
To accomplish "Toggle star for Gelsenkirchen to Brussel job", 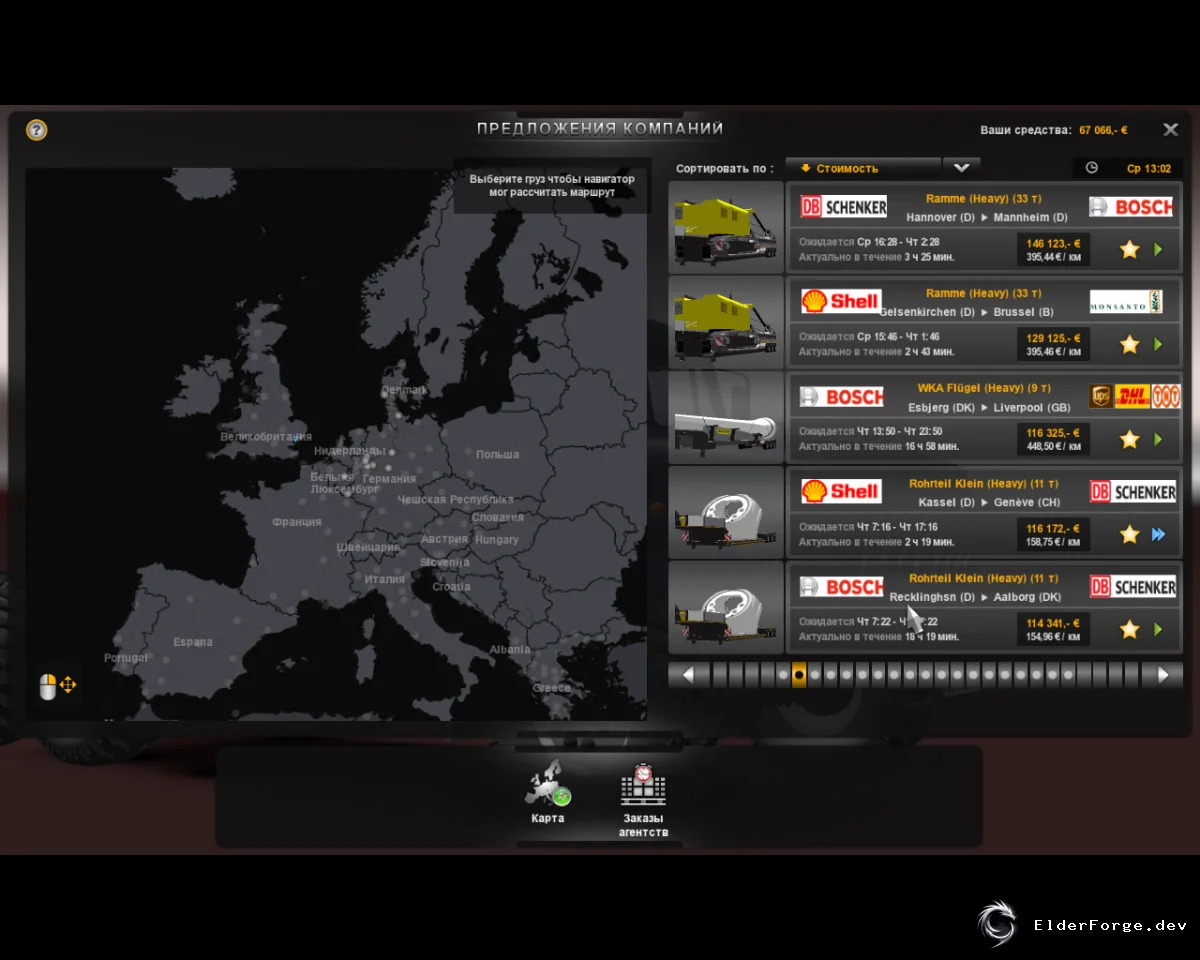I will coord(1129,344).
